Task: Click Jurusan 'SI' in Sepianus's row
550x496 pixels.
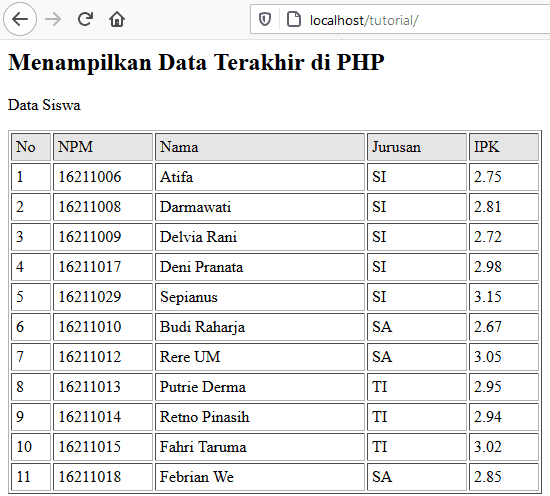Action: (417, 297)
